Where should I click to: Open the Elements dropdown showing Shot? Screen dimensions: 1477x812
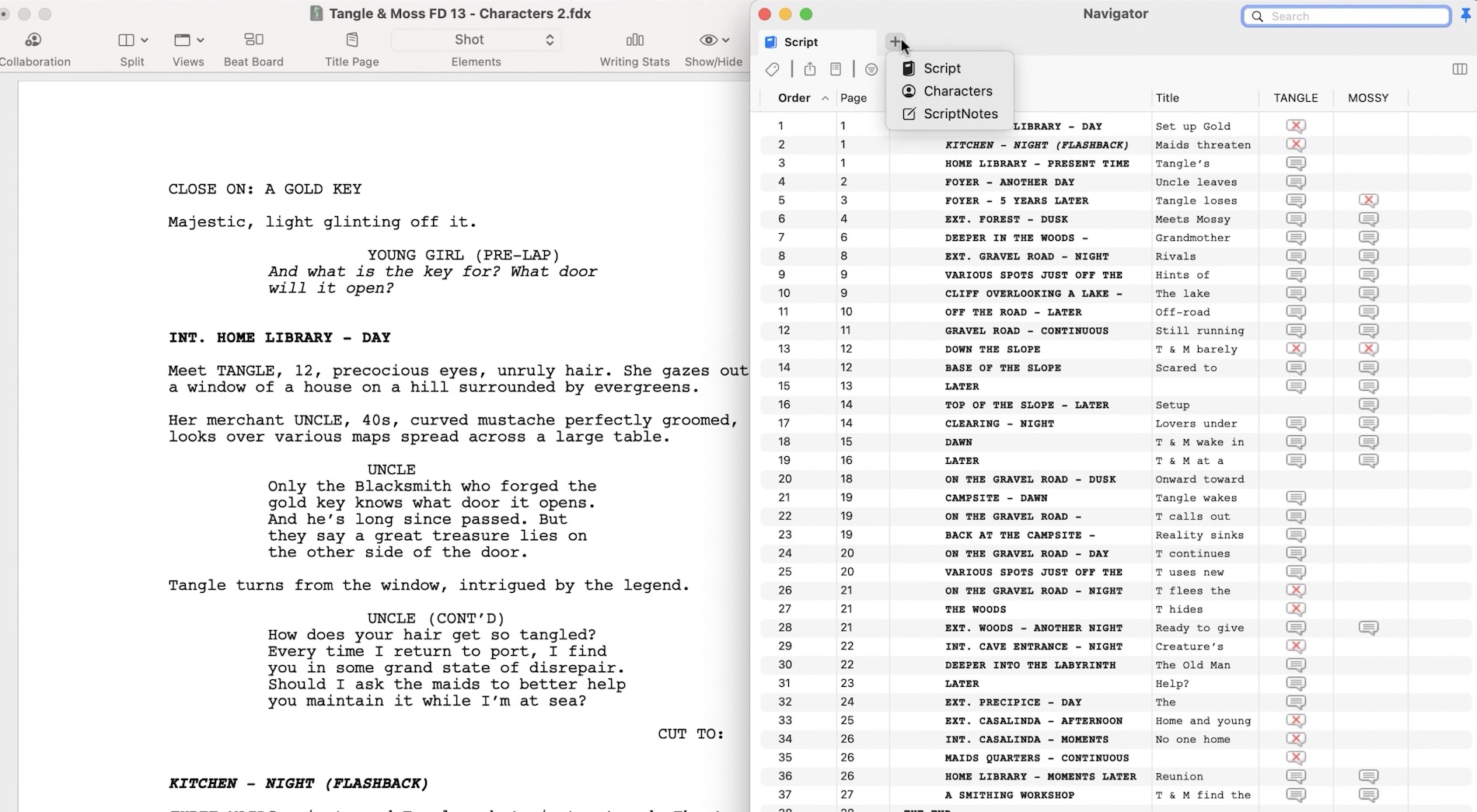point(476,40)
